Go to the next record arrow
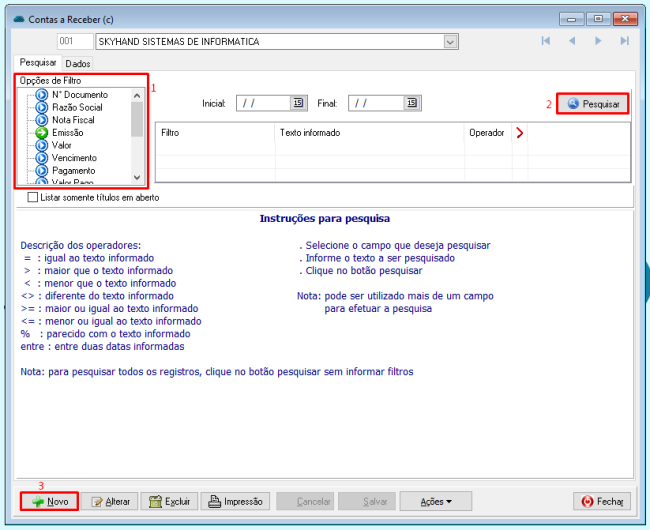The height and width of the screenshot is (530, 650). click(598, 41)
